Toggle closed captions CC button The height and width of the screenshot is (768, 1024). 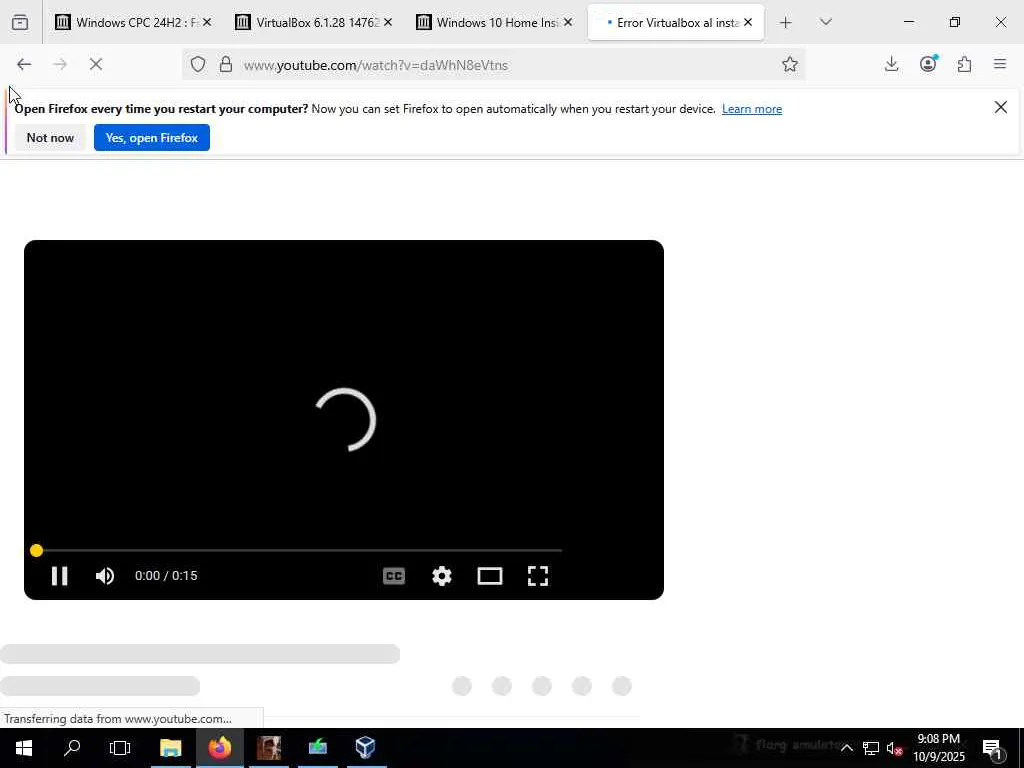coord(394,576)
